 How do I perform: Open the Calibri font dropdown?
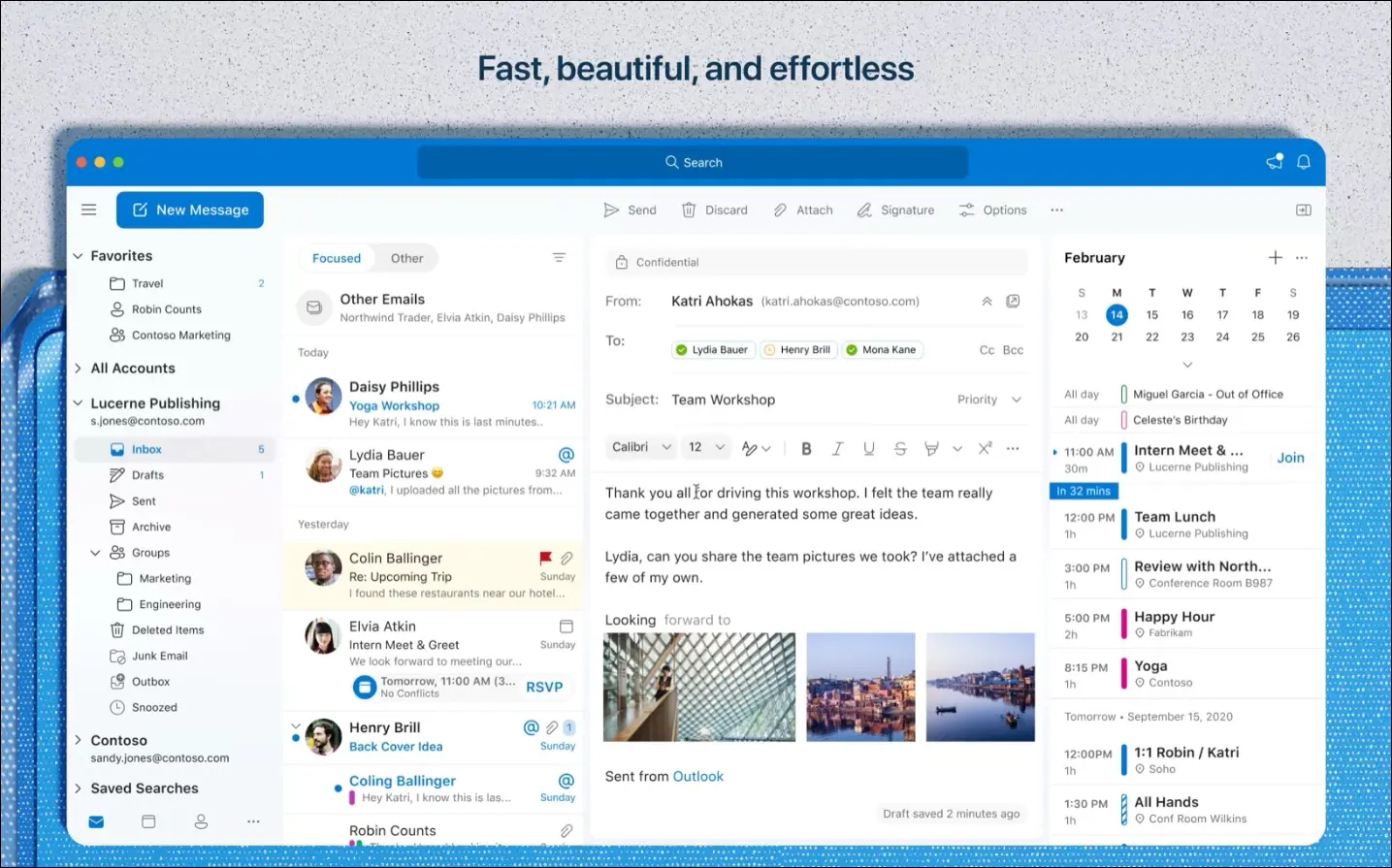640,447
